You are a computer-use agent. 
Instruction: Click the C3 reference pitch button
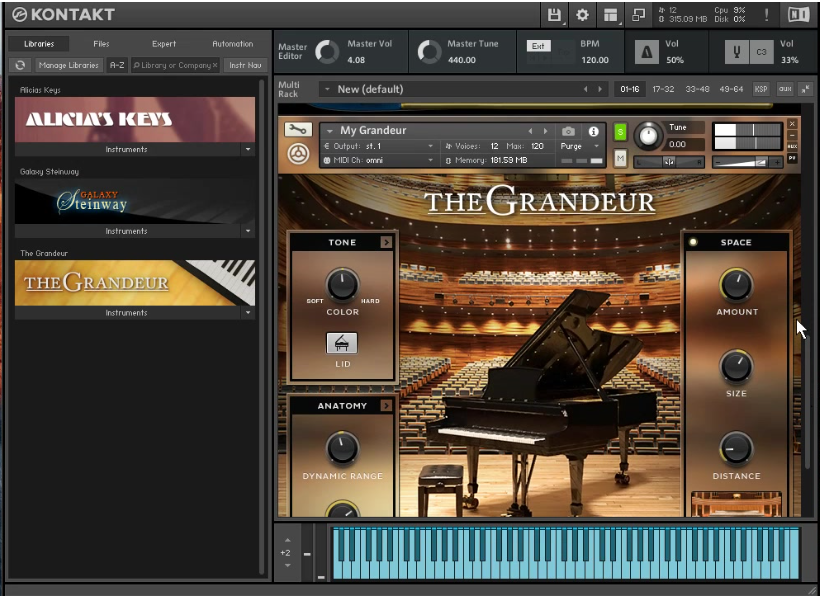point(761,52)
